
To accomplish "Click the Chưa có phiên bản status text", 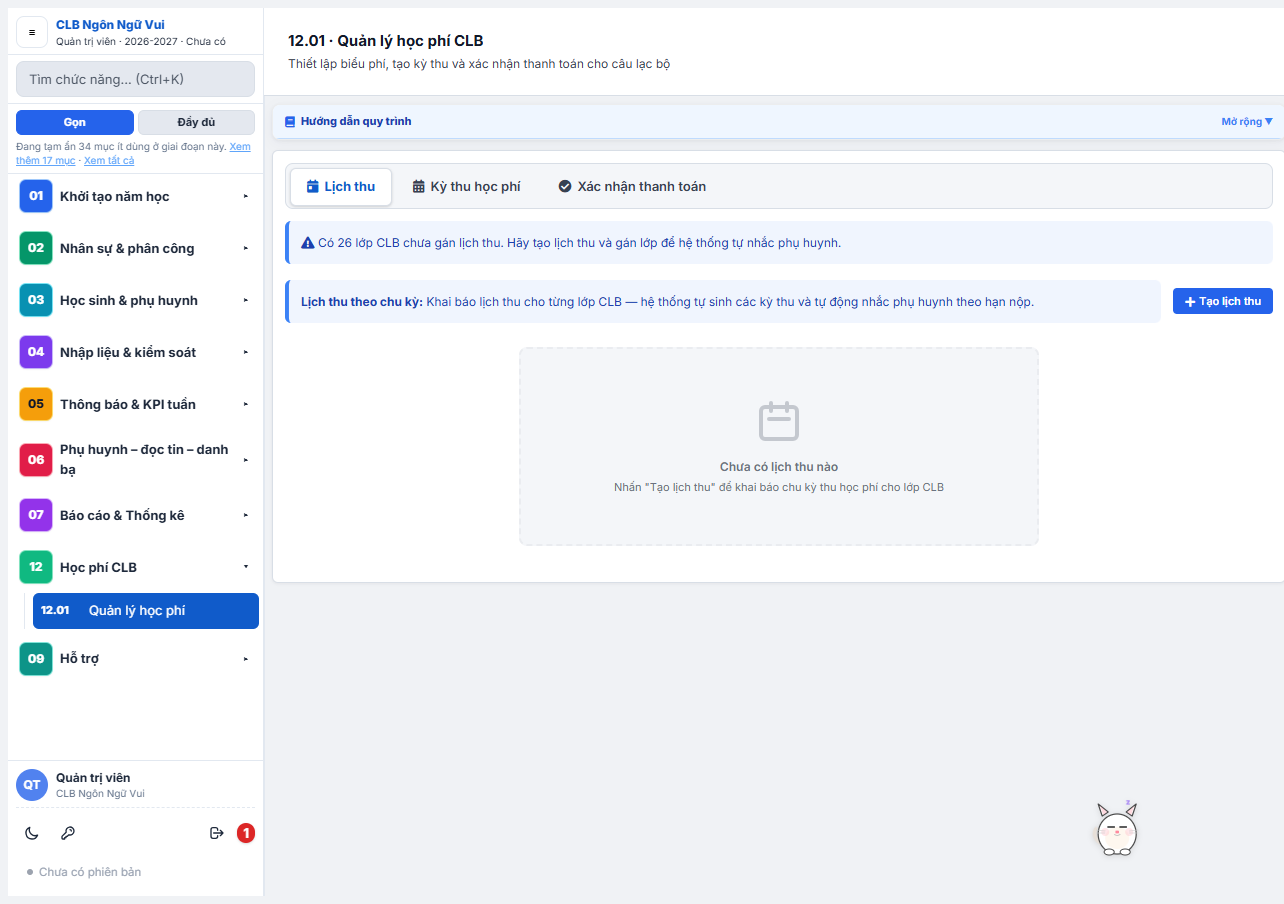I will click(x=90, y=872).
